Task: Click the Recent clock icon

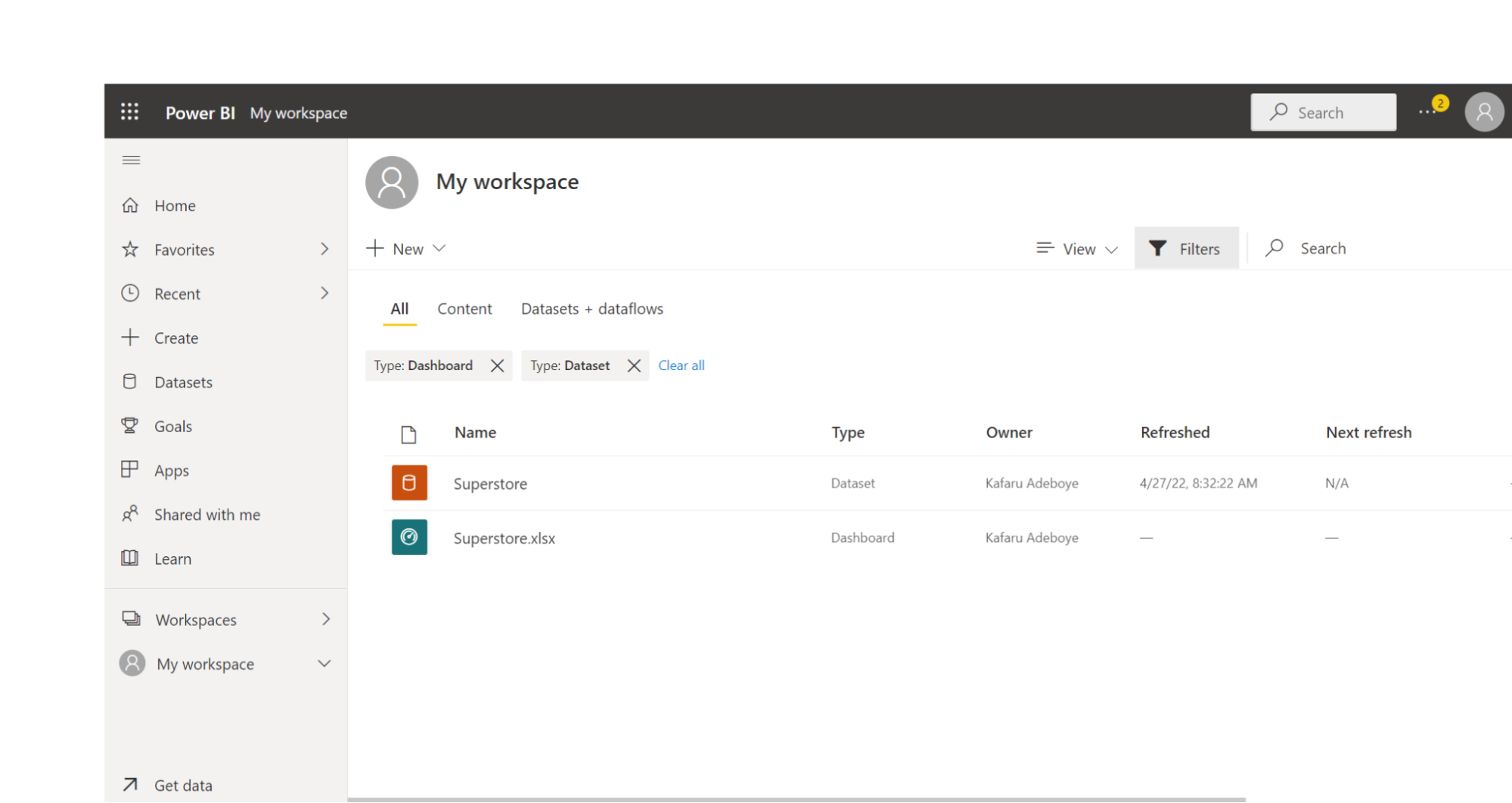Action: pos(130,293)
